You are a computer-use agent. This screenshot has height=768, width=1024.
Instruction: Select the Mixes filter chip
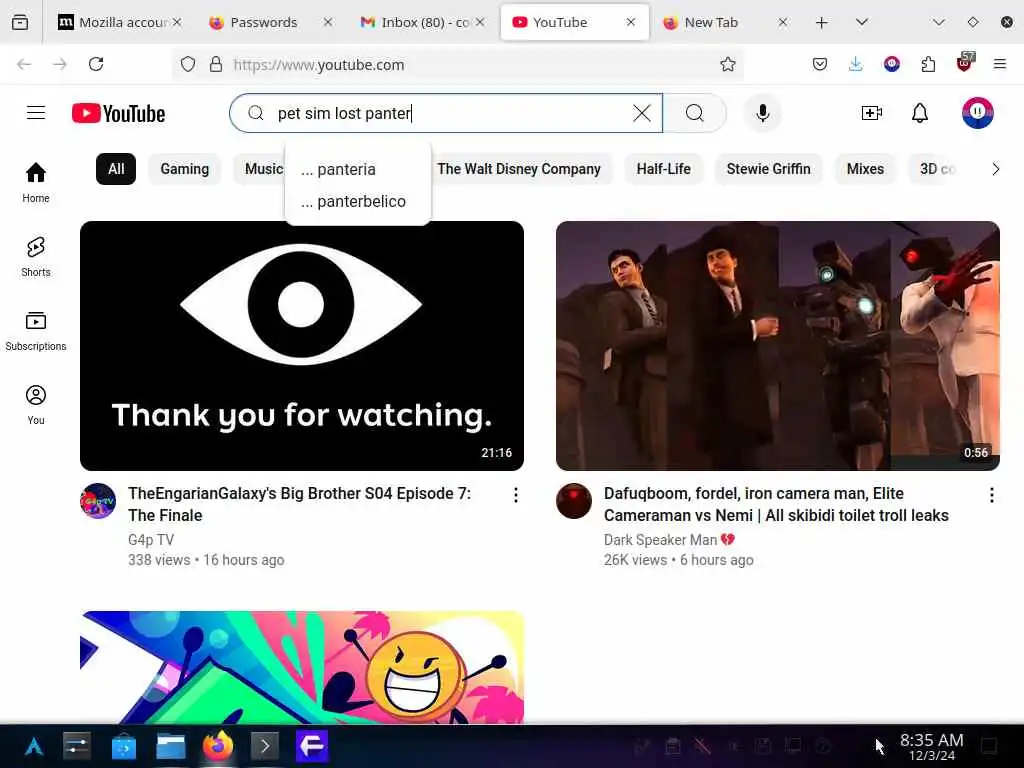click(865, 169)
